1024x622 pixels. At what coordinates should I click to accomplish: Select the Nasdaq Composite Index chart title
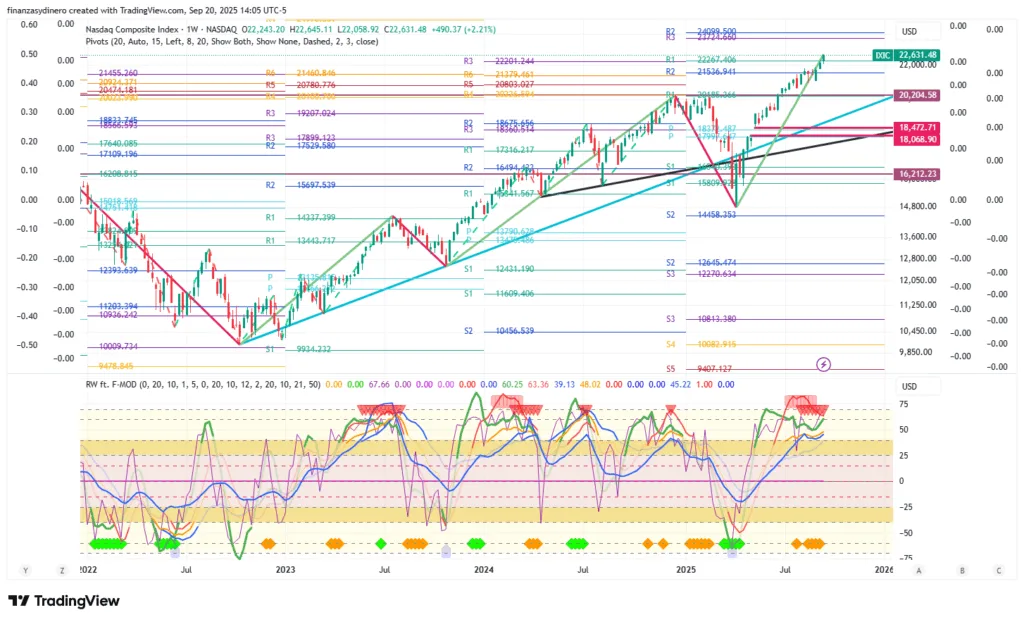[161, 29]
